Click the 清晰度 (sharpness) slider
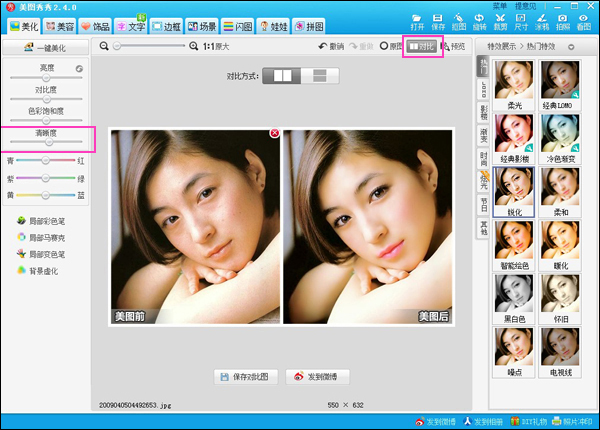This screenshot has width=600, height=430. [x=47, y=141]
